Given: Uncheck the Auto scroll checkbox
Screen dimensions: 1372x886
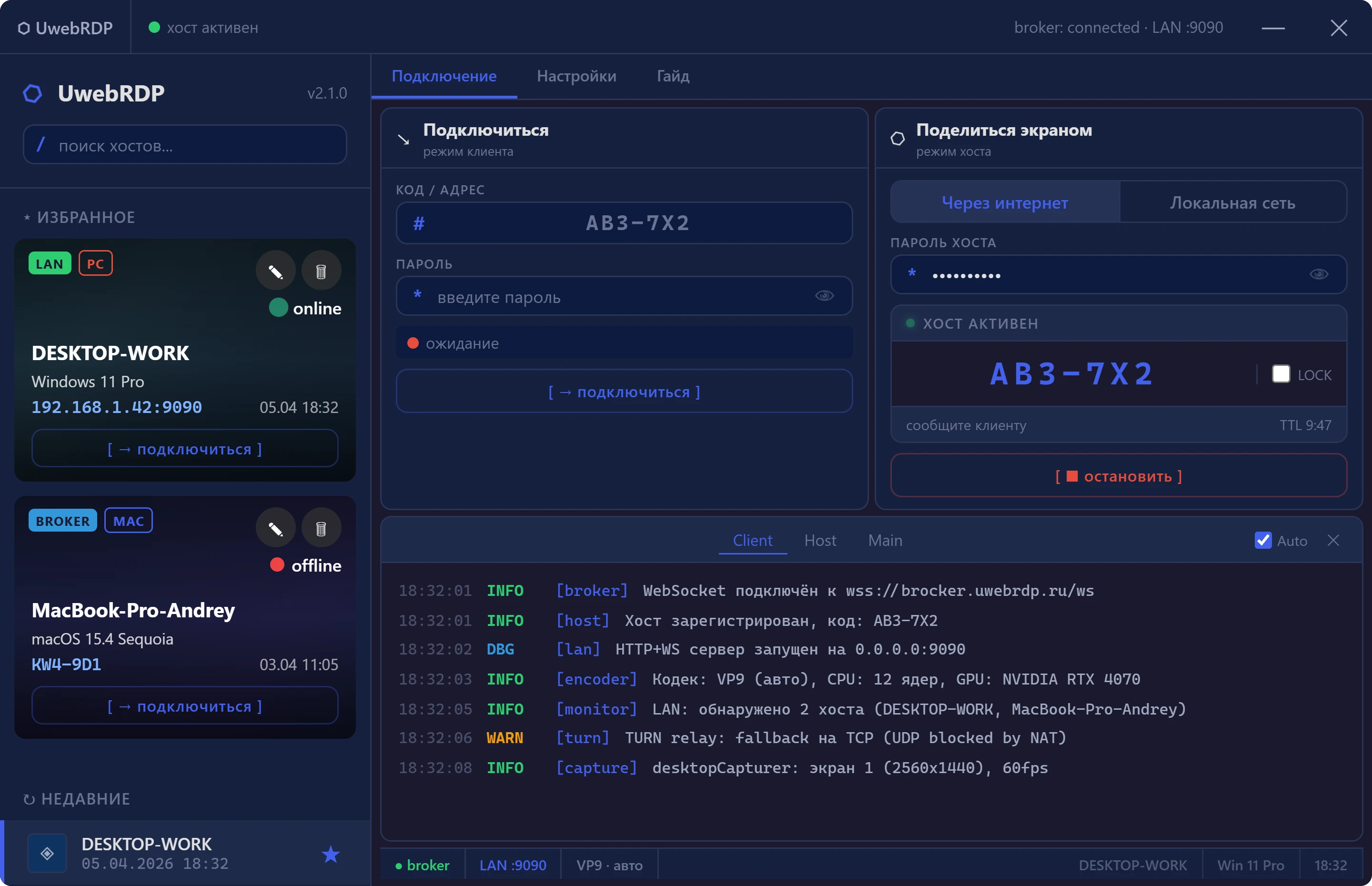Looking at the screenshot, I should (x=1263, y=540).
